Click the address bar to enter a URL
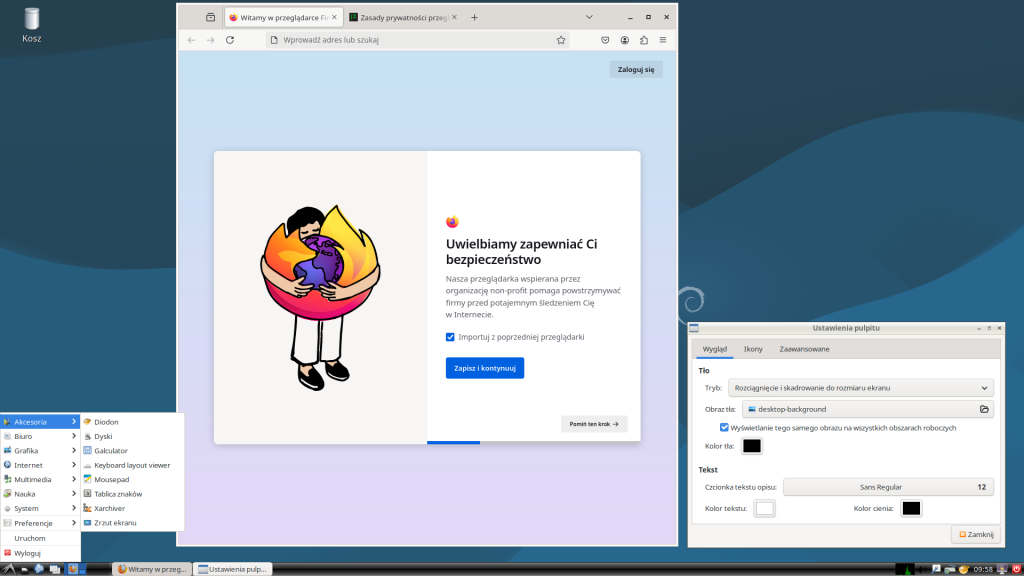1024x576 pixels. [x=400, y=41]
